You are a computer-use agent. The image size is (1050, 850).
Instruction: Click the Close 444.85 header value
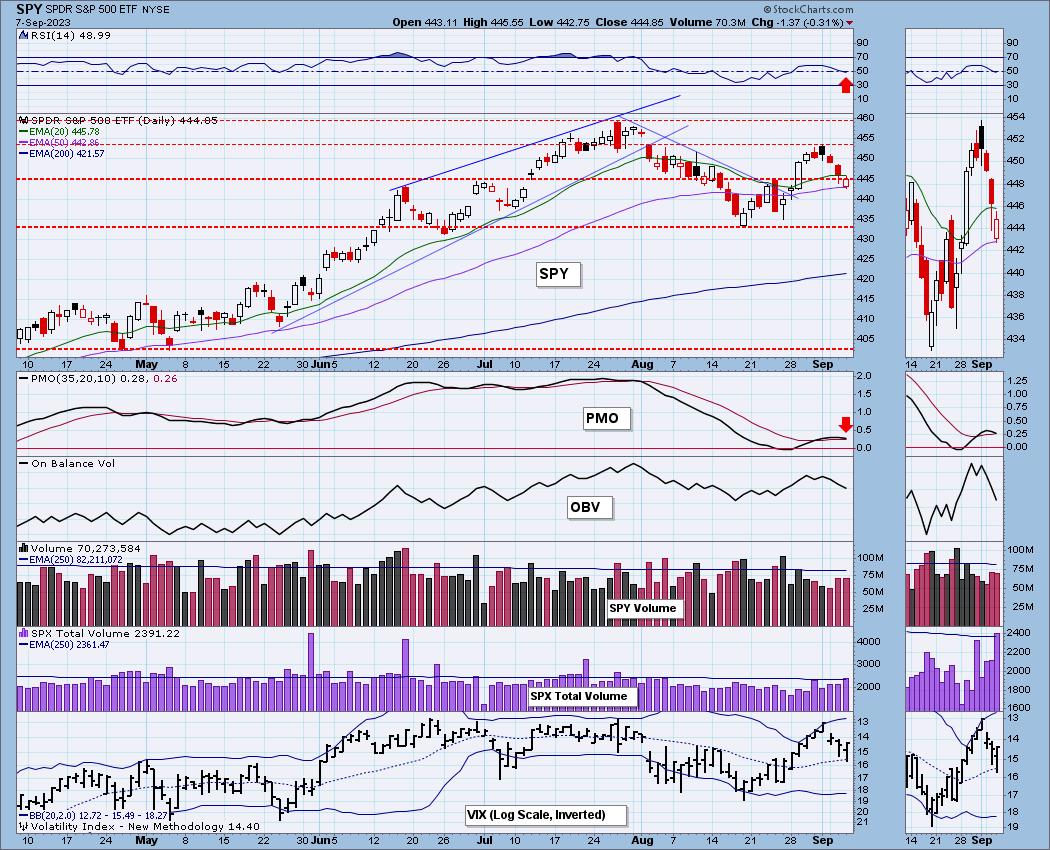pos(629,22)
